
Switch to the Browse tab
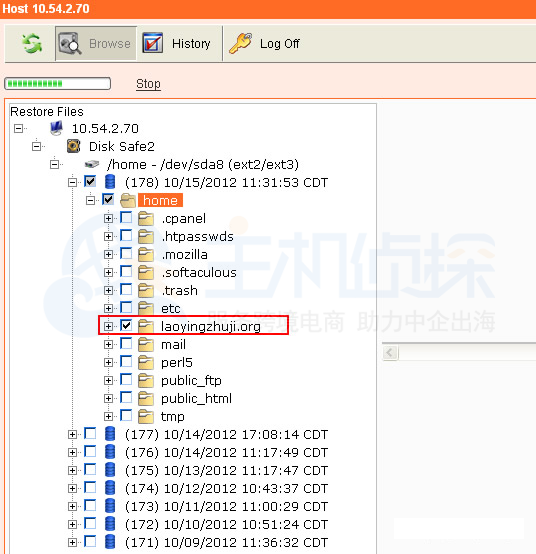(x=96, y=43)
